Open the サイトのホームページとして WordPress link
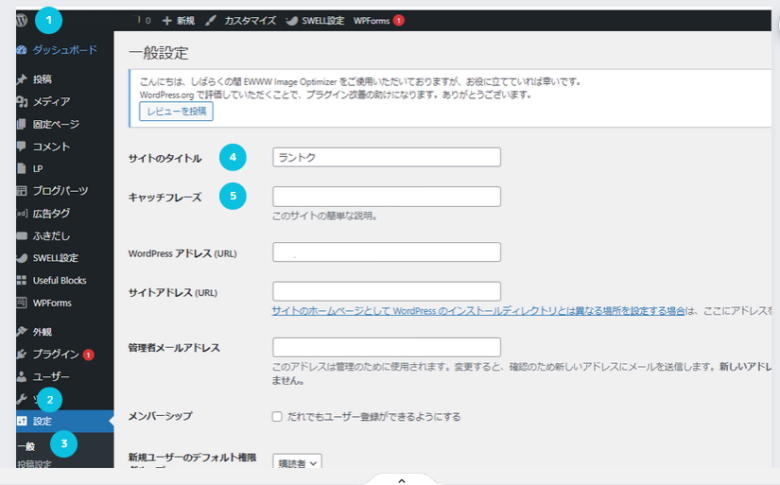Screen dimensions: 780x485 pos(478,311)
